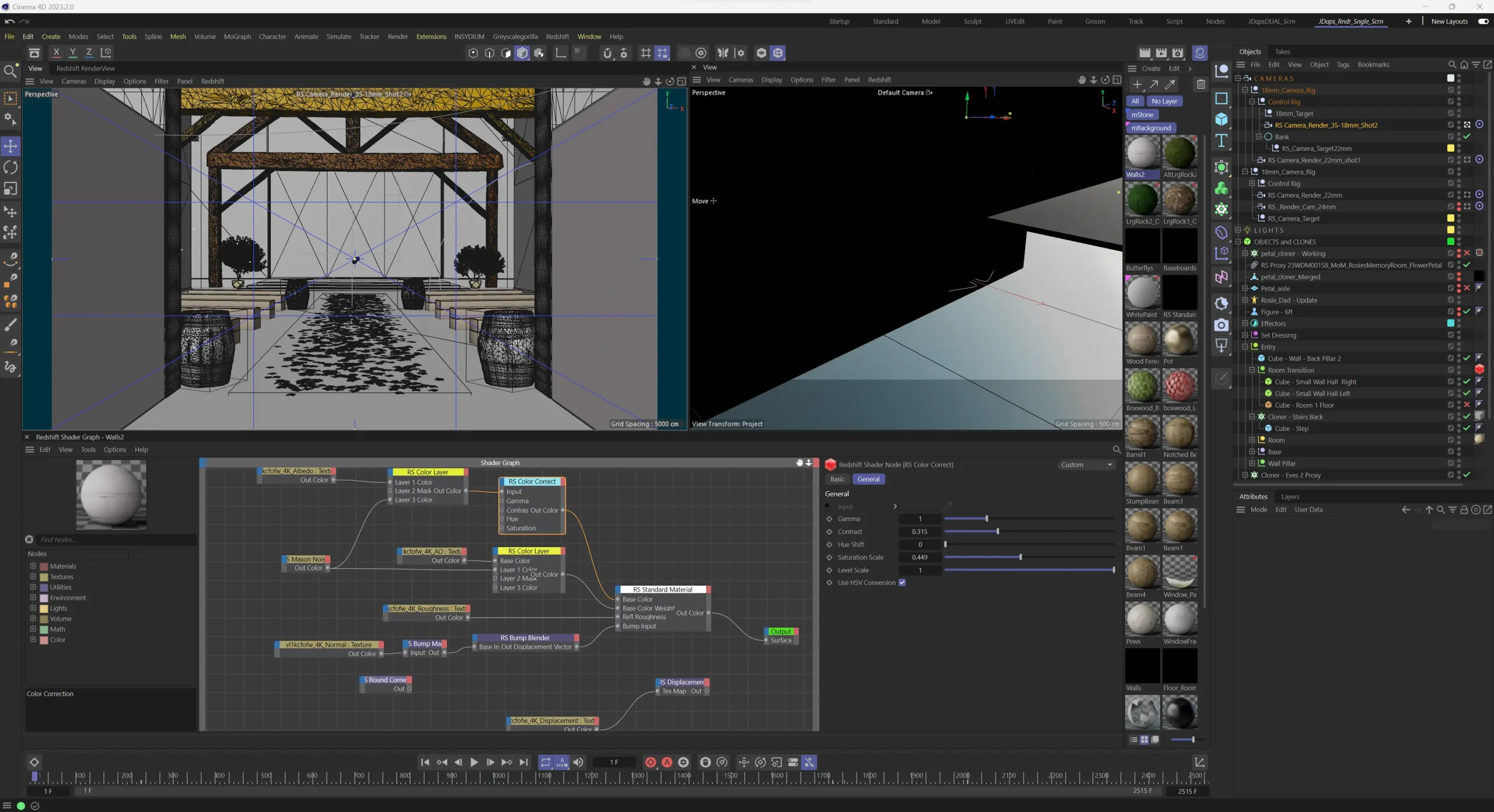Play the animation forward

[474, 762]
